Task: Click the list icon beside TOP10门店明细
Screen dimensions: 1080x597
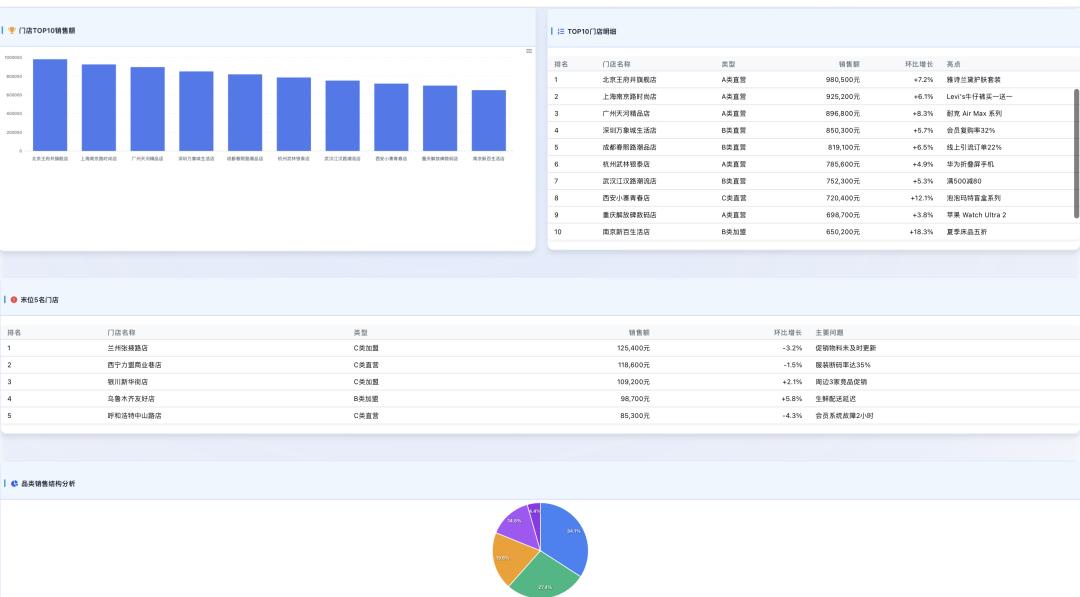Action: coord(561,31)
